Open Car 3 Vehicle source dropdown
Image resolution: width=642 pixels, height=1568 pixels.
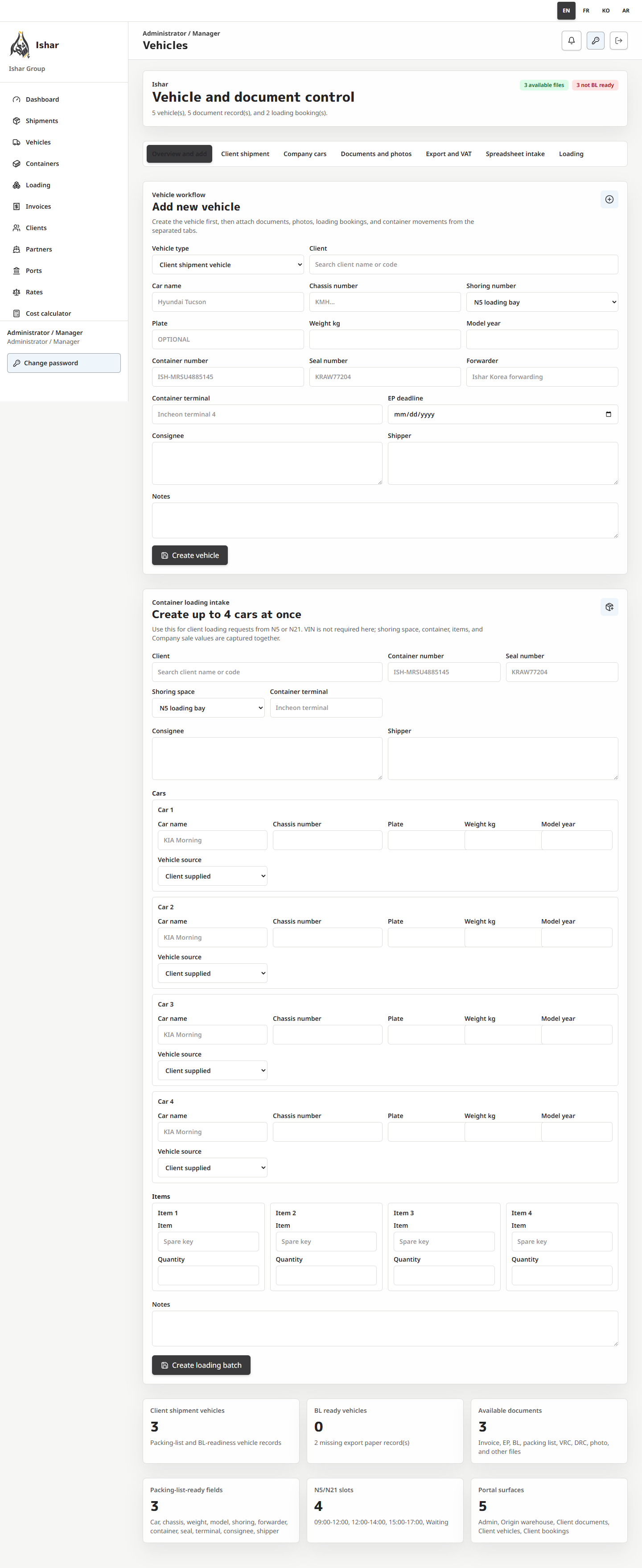click(x=212, y=1070)
